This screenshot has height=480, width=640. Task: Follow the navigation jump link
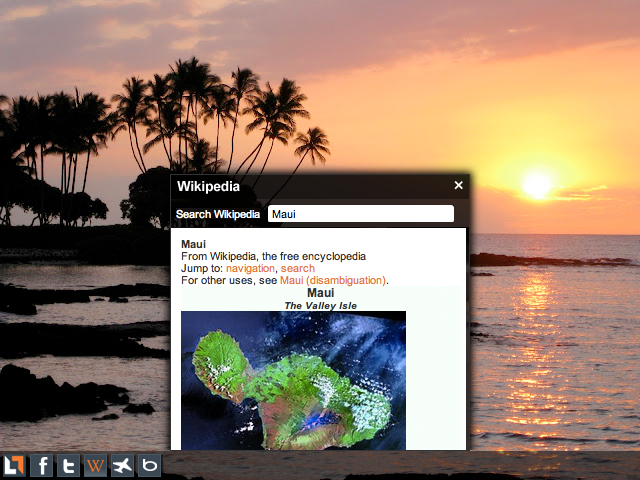[x=250, y=269]
